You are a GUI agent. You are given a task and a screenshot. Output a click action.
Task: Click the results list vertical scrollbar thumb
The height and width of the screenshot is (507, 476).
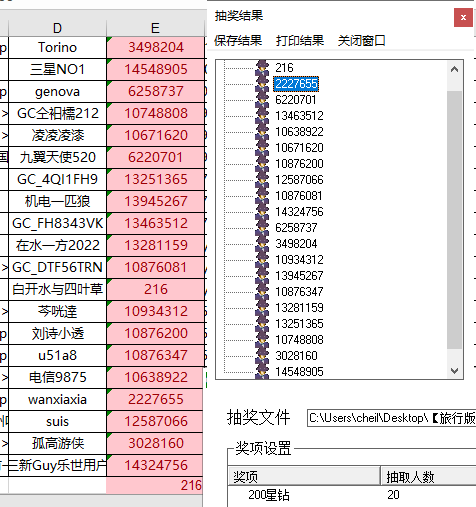pos(454,220)
